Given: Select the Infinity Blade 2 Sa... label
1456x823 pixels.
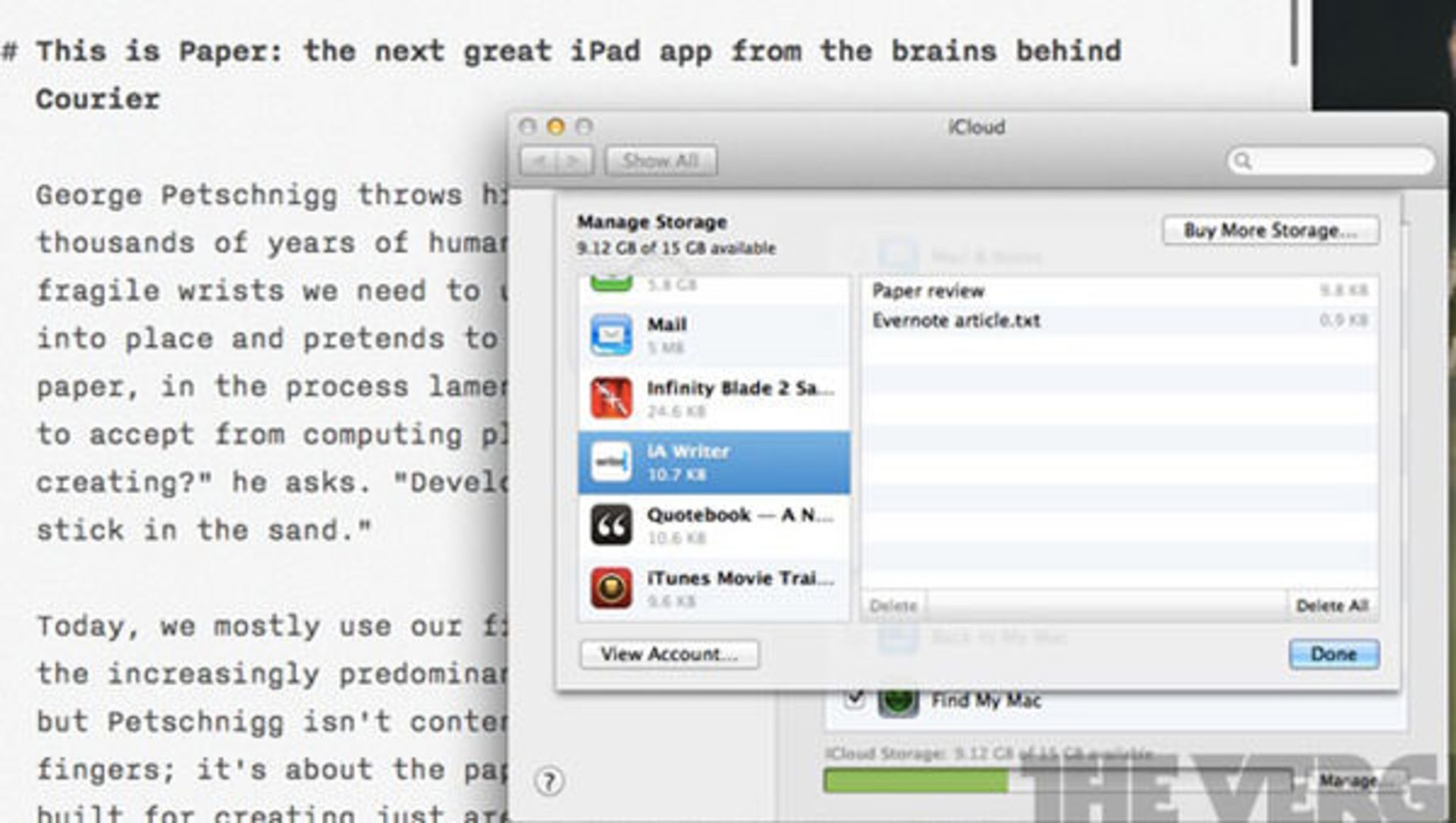Looking at the screenshot, I should [740, 388].
